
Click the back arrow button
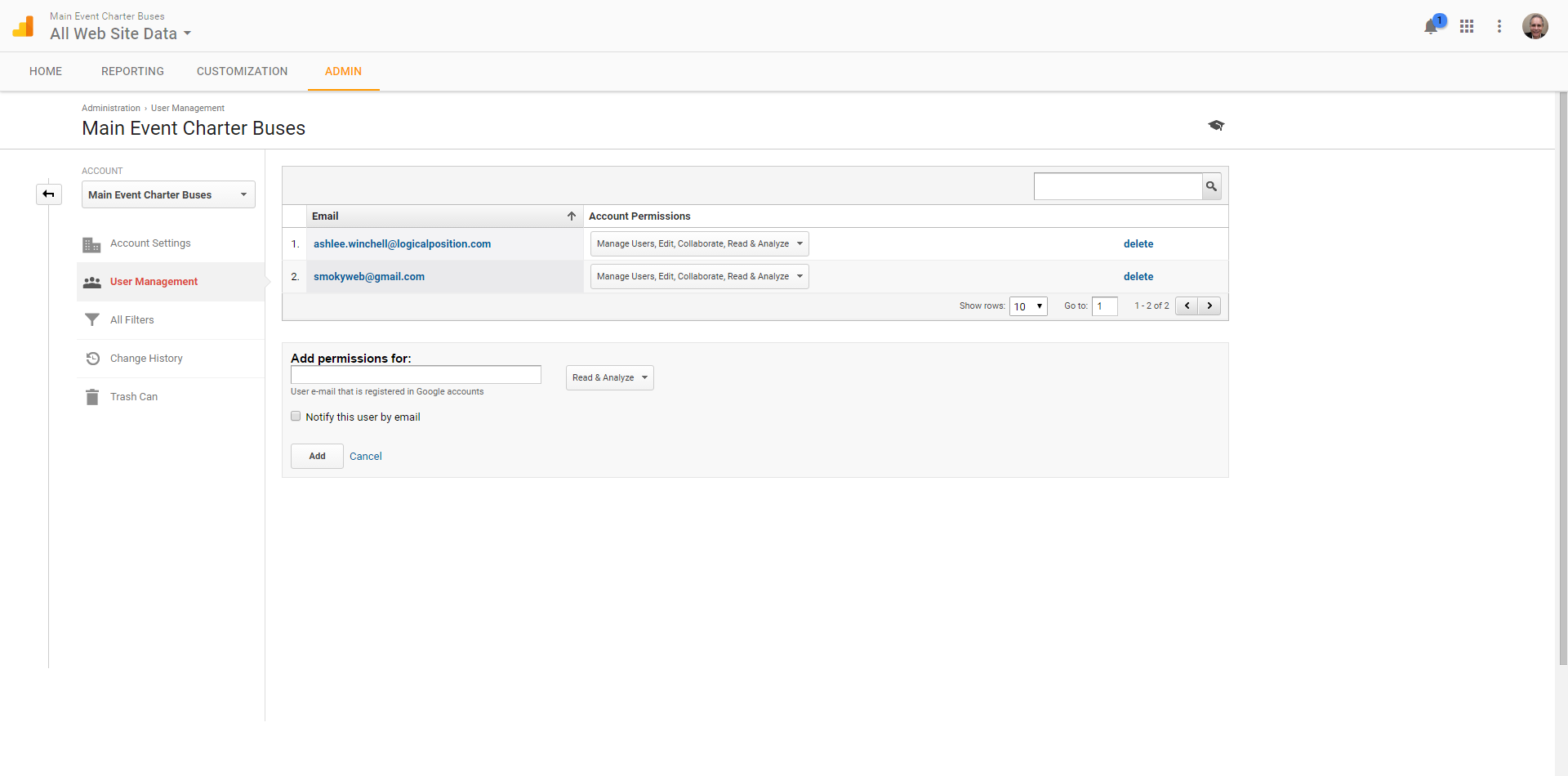point(49,194)
